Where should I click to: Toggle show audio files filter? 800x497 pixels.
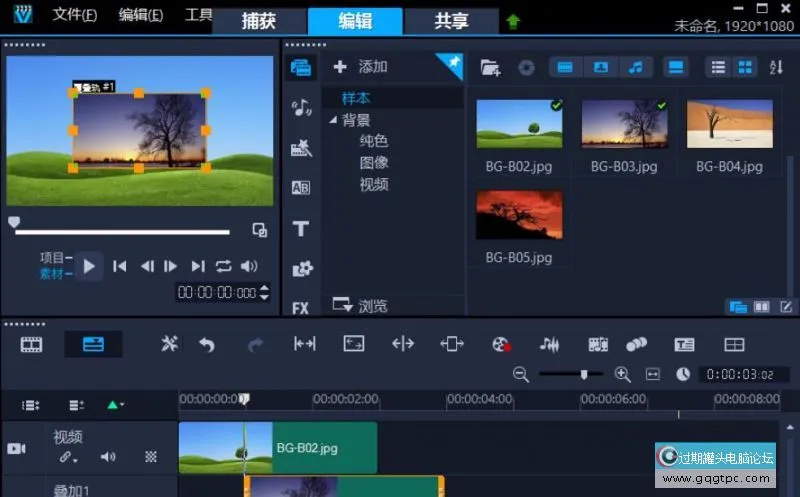coord(635,67)
